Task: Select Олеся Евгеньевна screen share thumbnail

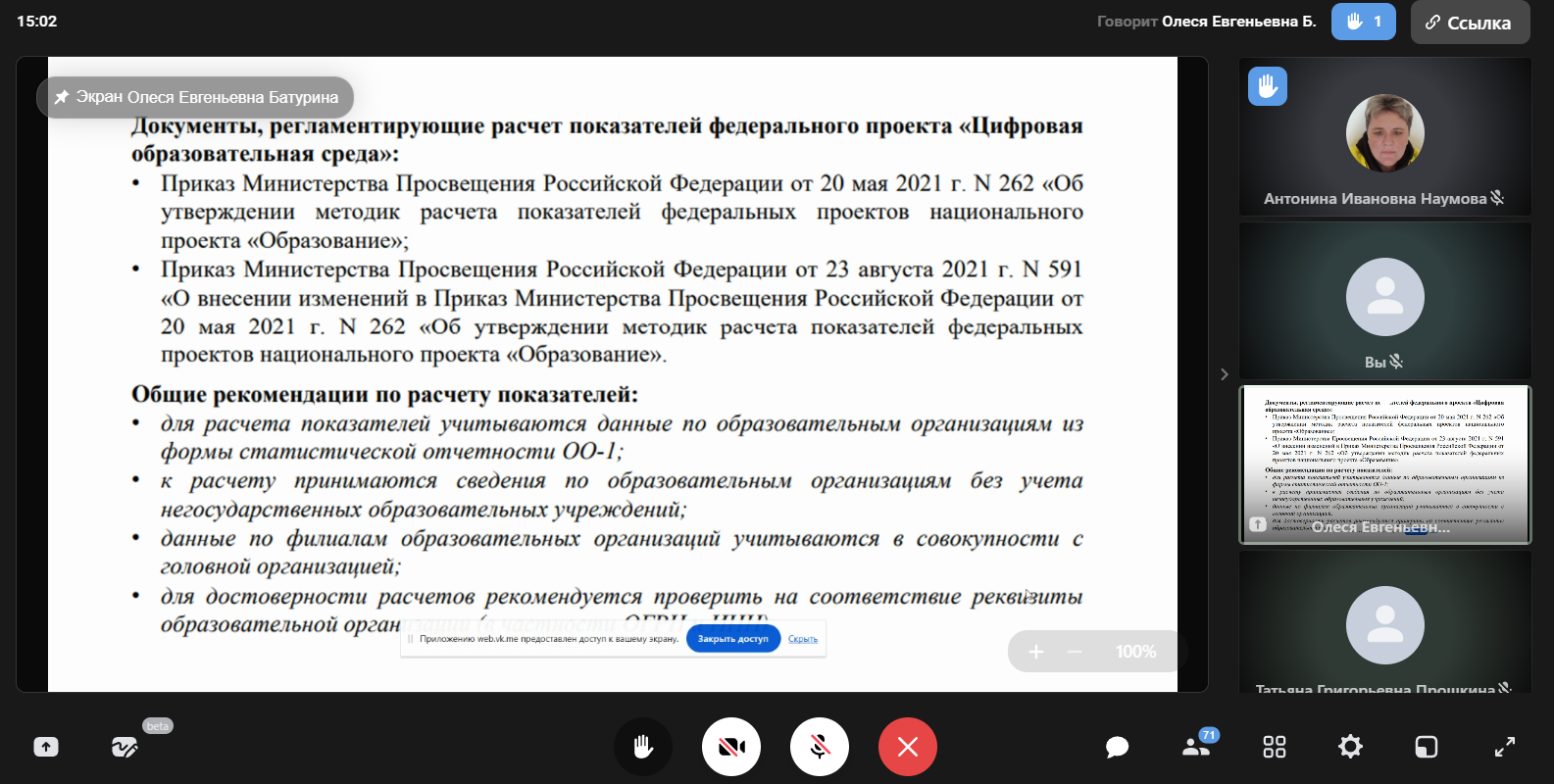Action: point(1384,465)
